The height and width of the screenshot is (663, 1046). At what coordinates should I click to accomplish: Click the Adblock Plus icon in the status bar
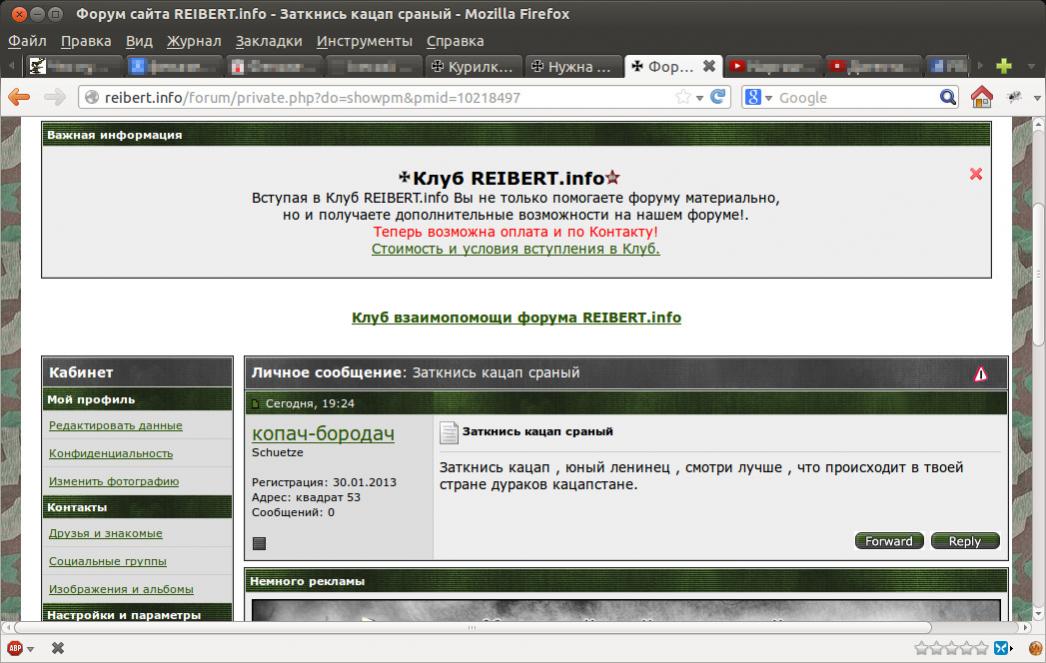15,648
